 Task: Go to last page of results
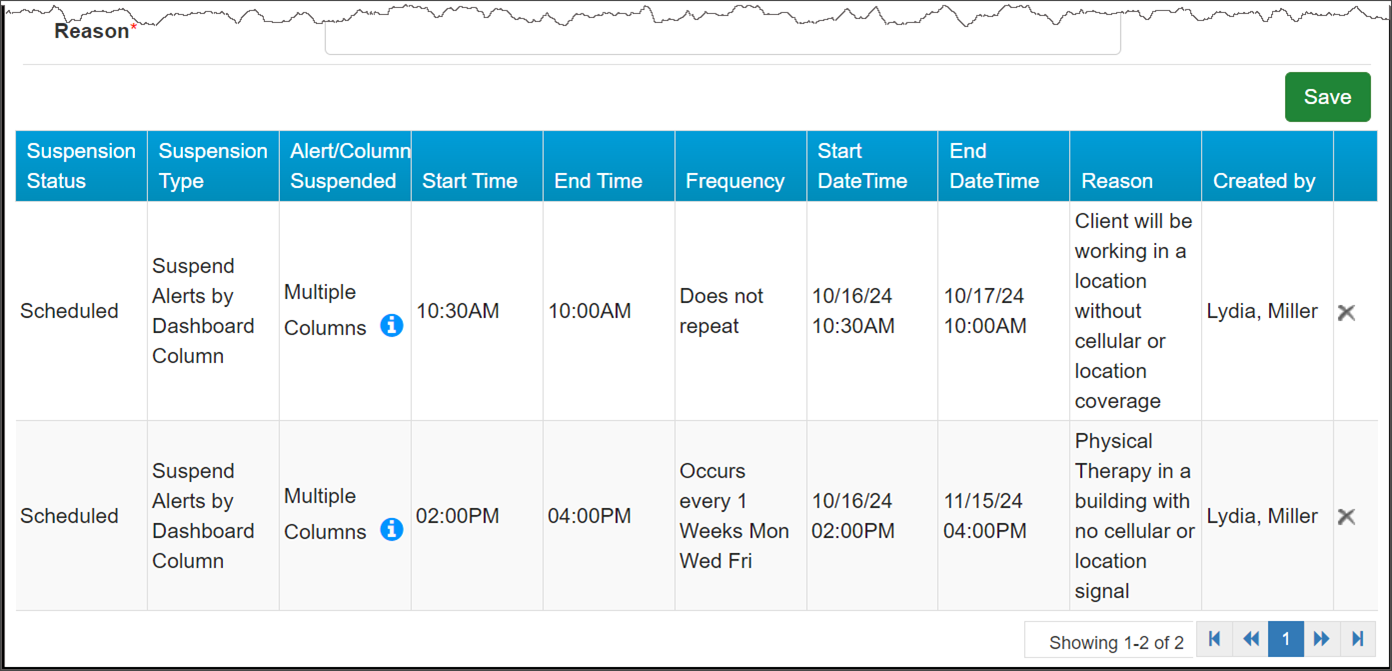click(x=1357, y=640)
